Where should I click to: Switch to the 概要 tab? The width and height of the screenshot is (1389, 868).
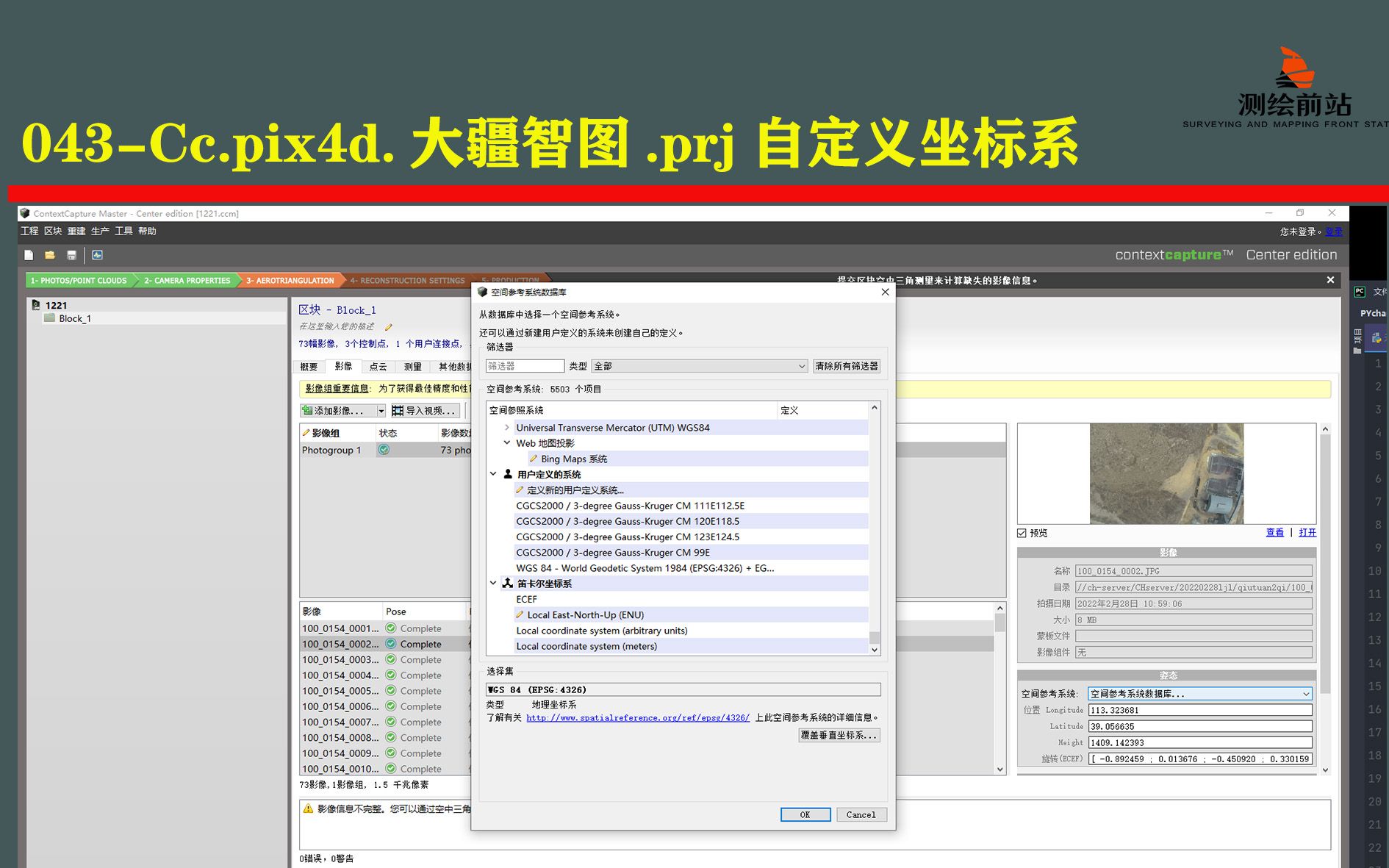click(309, 367)
